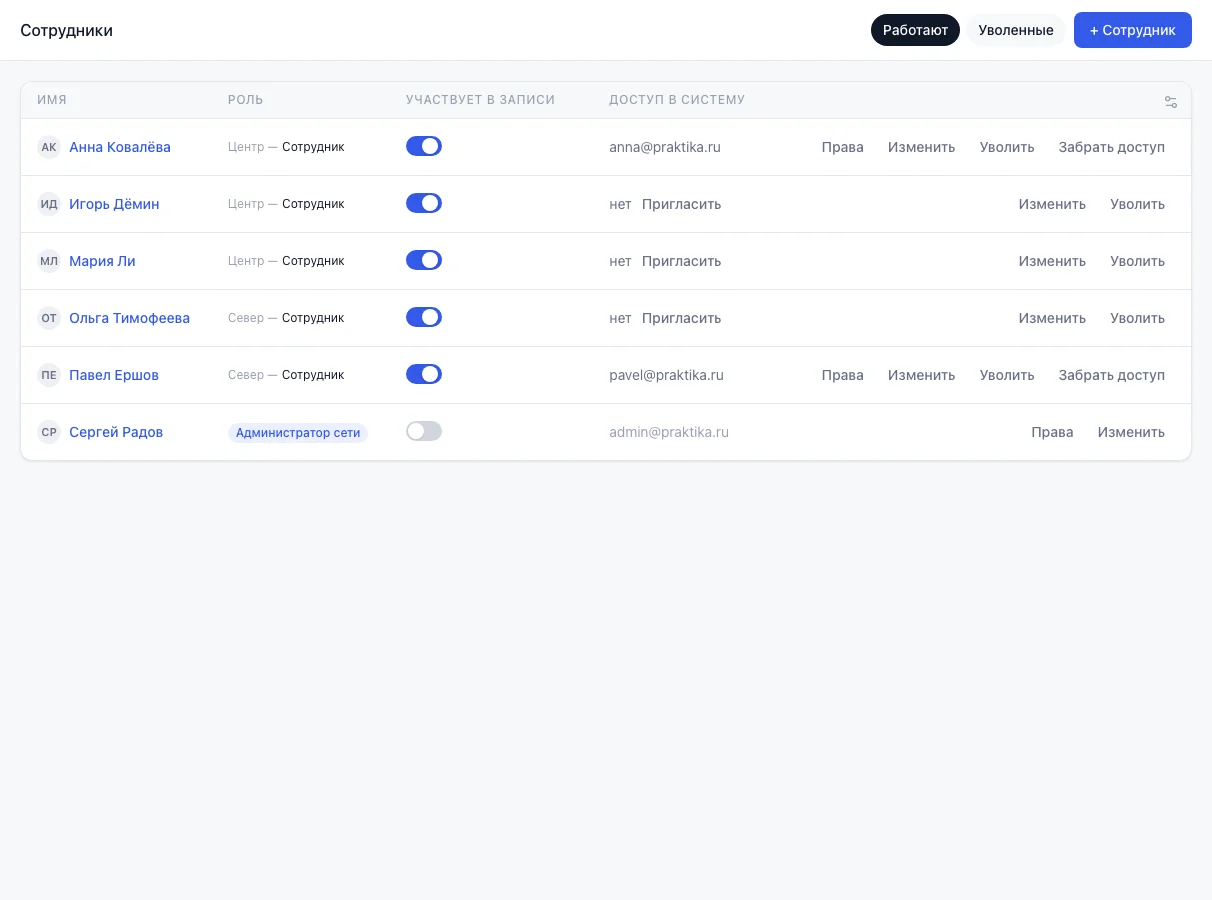Click the ОТ avatar for Ольга Тимофеева
Screen dimensions: 1212x900
point(49,318)
